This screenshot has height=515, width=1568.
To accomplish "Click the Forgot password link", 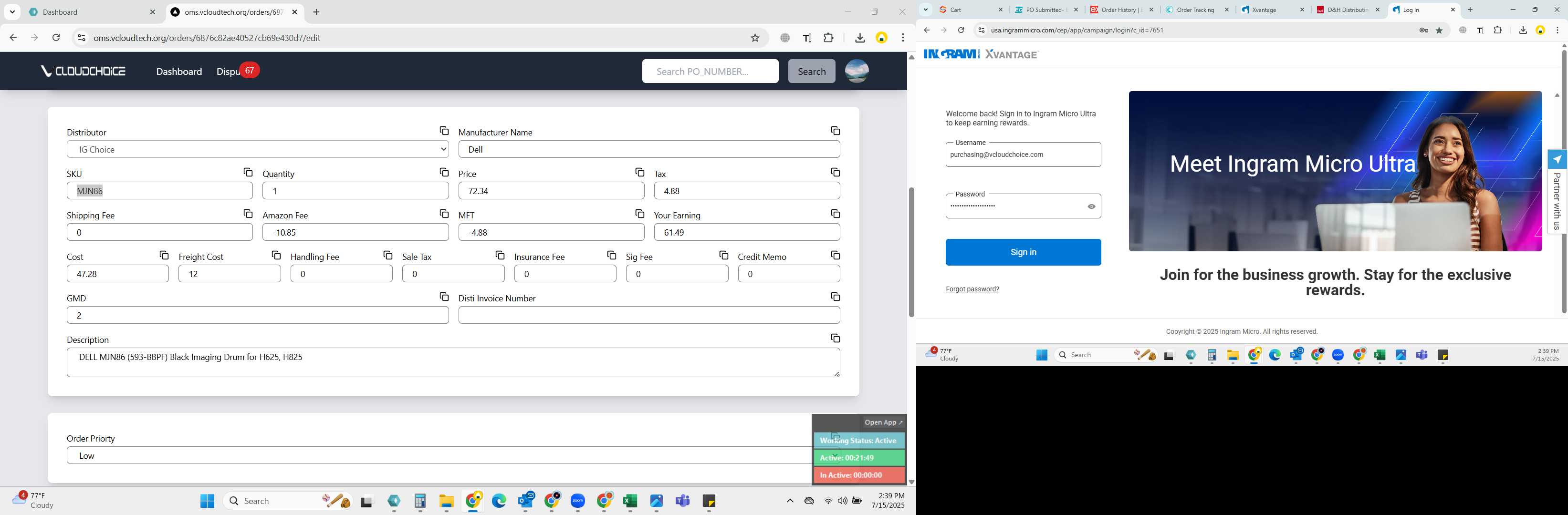I will click(972, 289).
